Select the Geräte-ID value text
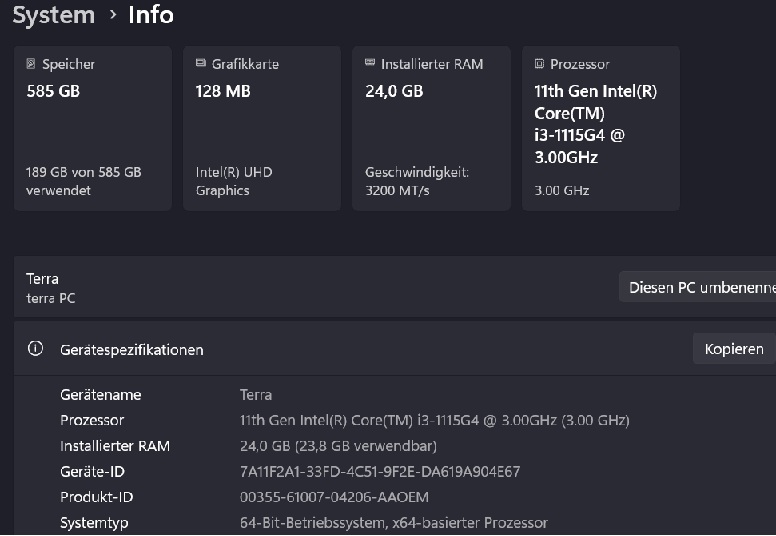The width and height of the screenshot is (776, 536). click(380, 471)
